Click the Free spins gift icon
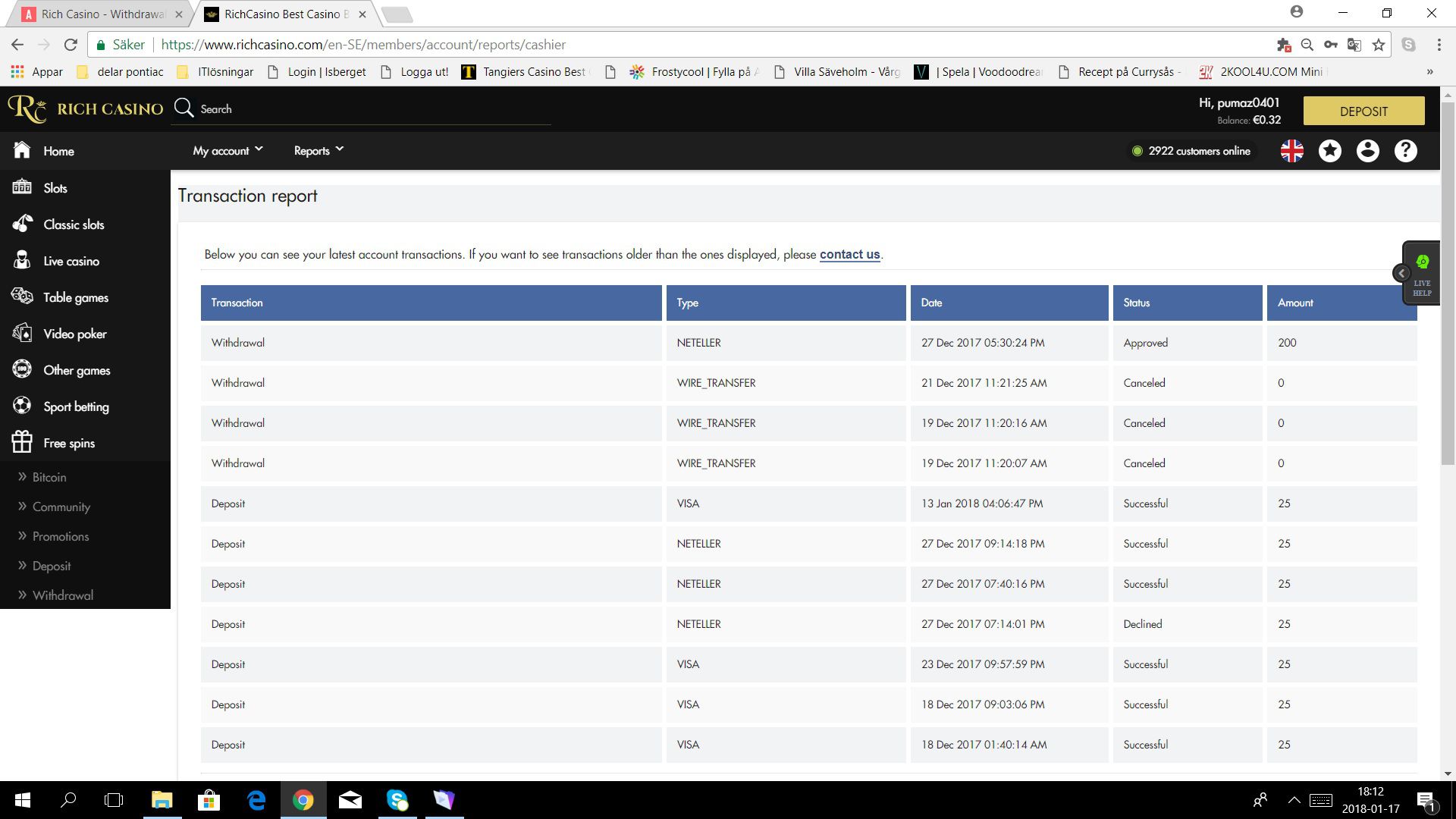 22,441
